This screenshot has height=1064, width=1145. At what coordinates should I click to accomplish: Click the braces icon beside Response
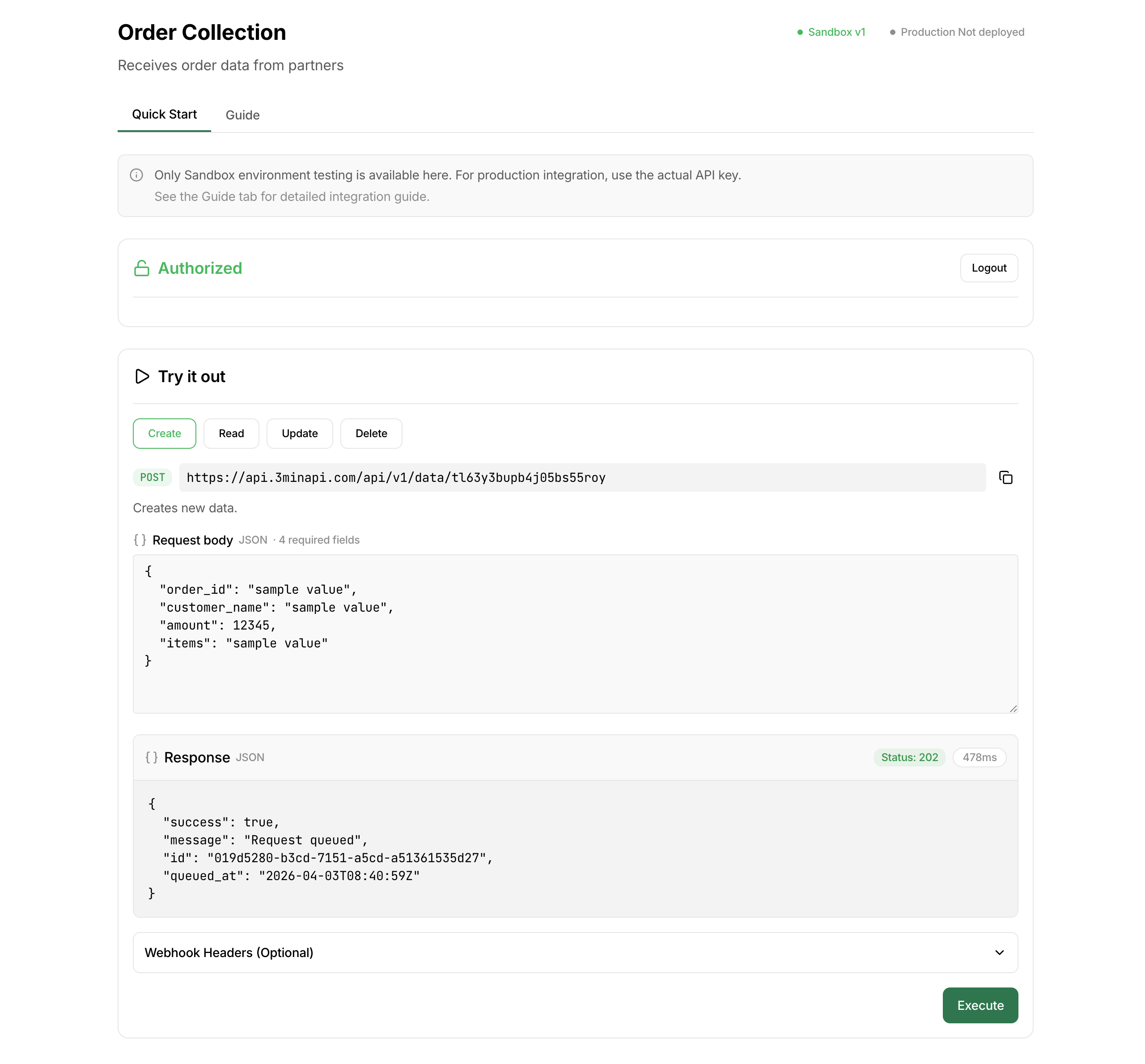(152, 757)
